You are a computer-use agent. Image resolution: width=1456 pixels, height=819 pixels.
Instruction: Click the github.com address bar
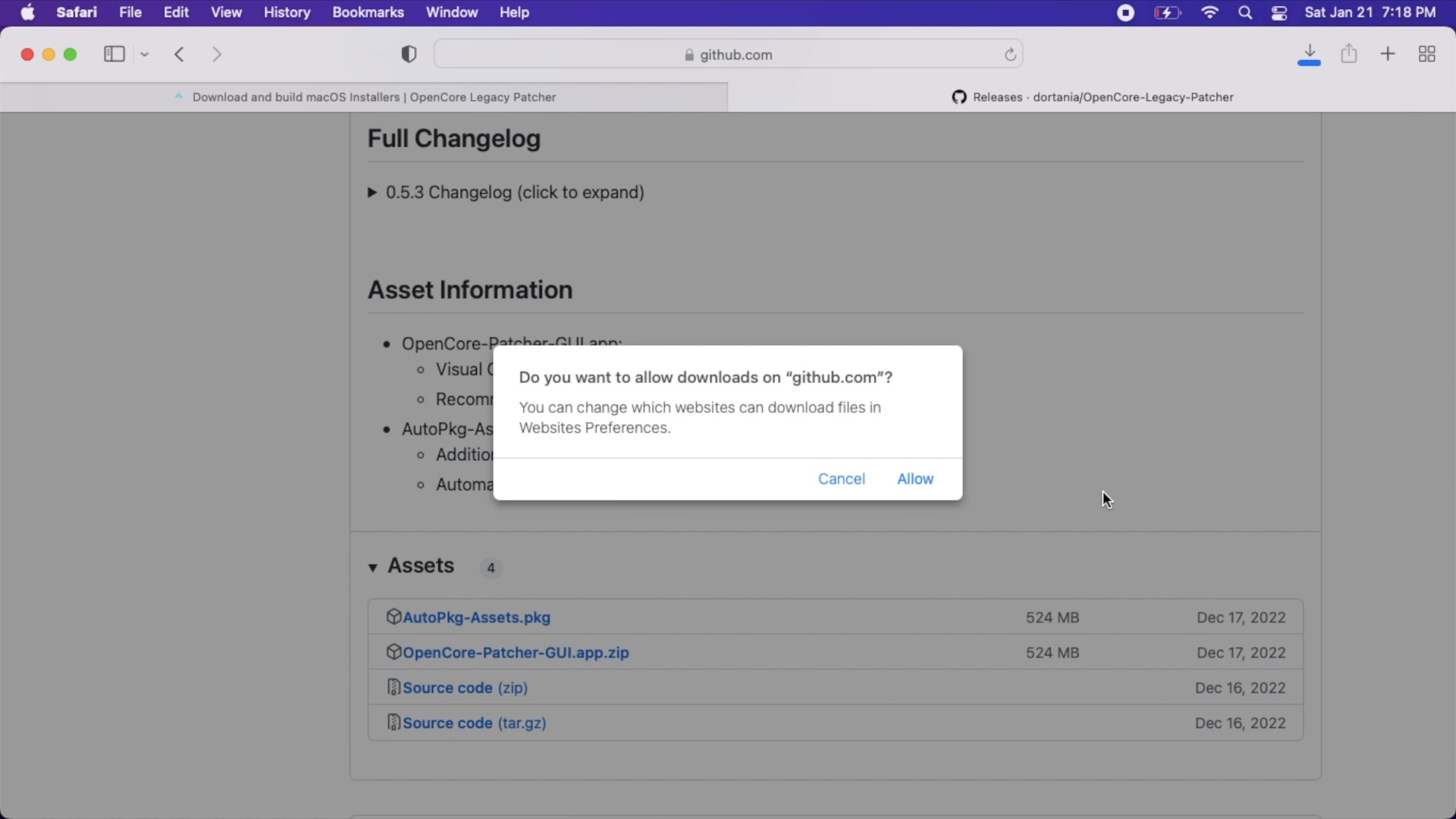click(728, 54)
